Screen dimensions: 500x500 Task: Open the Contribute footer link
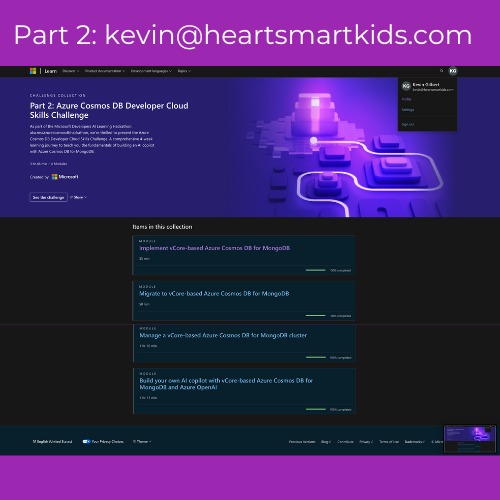coord(345,442)
